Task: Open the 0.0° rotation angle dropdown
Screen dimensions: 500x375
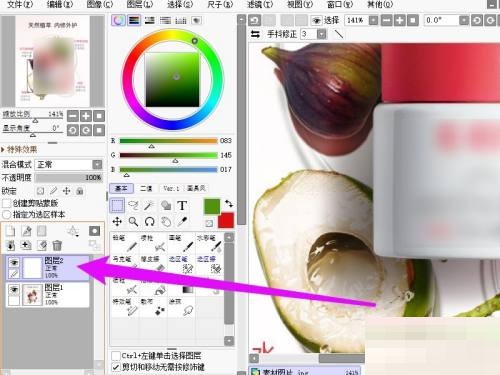Action: 464,21
